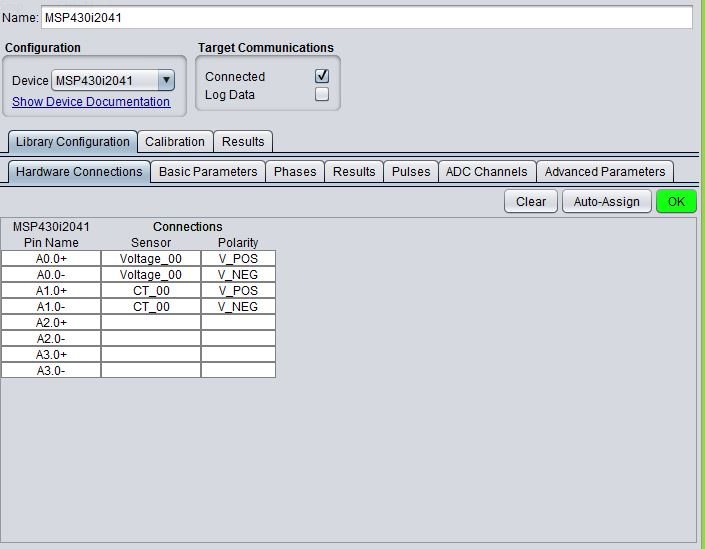Click the Polarity column header
Screen dimensions: 705x549
pos(238,243)
